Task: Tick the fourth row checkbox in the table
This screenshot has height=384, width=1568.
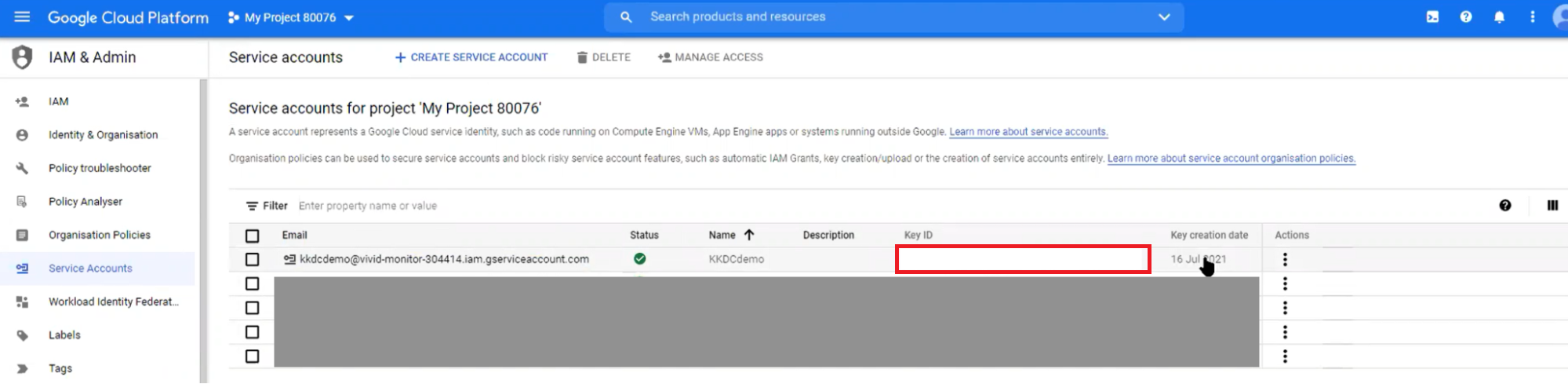Action: (252, 332)
